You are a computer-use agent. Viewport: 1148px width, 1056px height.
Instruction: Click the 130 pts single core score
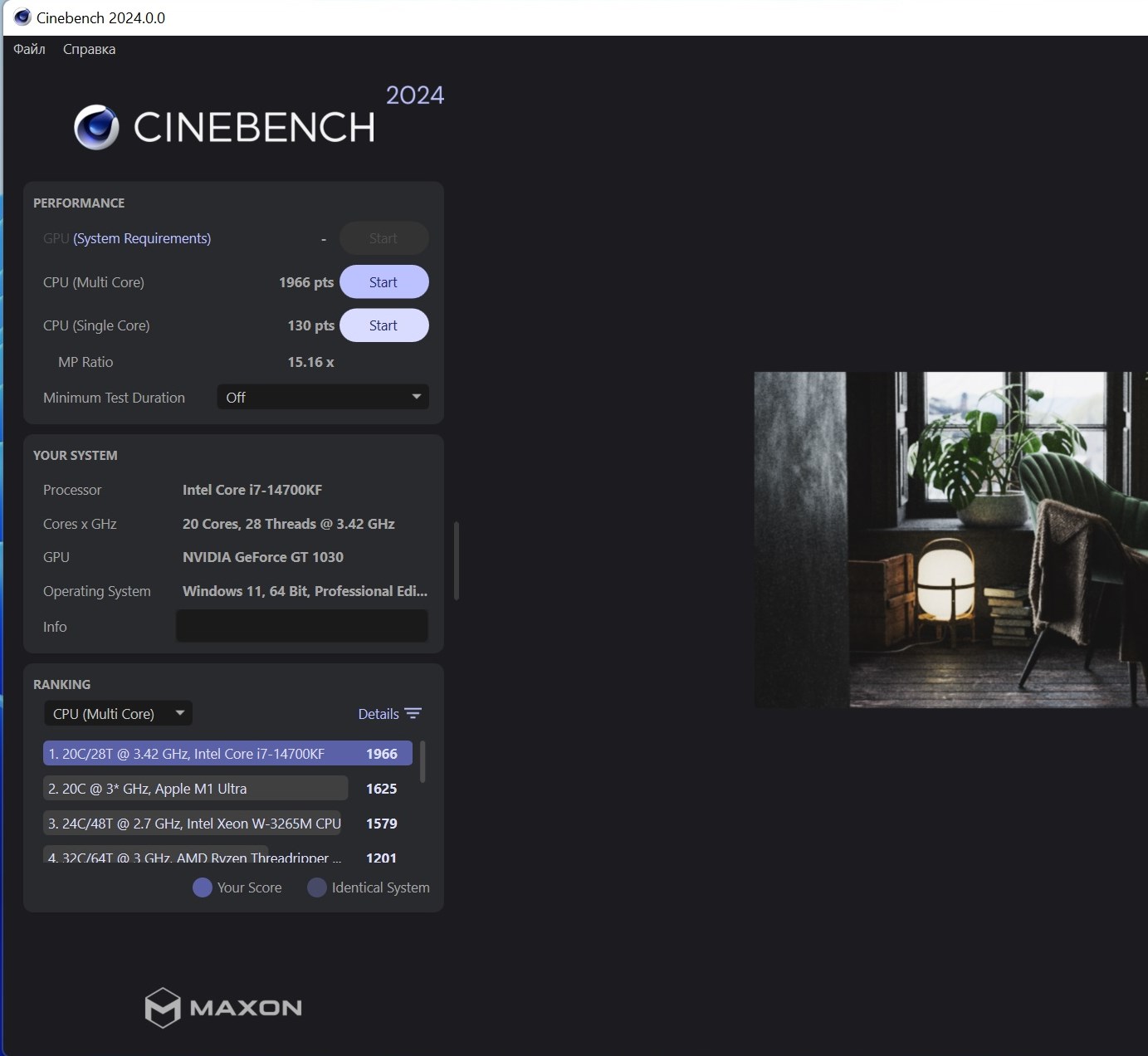point(311,325)
